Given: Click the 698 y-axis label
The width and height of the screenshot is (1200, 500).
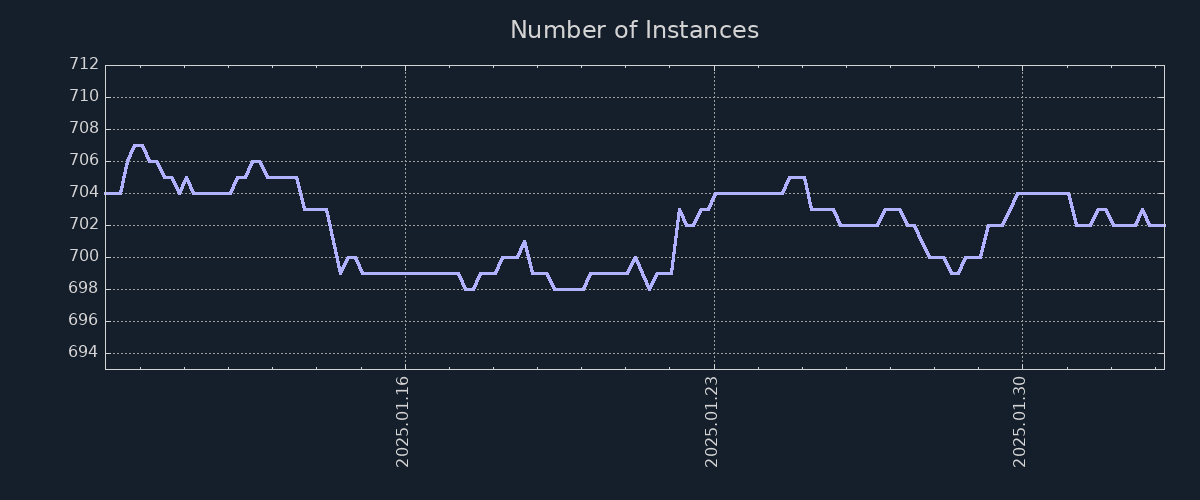Looking at the screenshot, I should pyautogui.click(x=84, y=288).
